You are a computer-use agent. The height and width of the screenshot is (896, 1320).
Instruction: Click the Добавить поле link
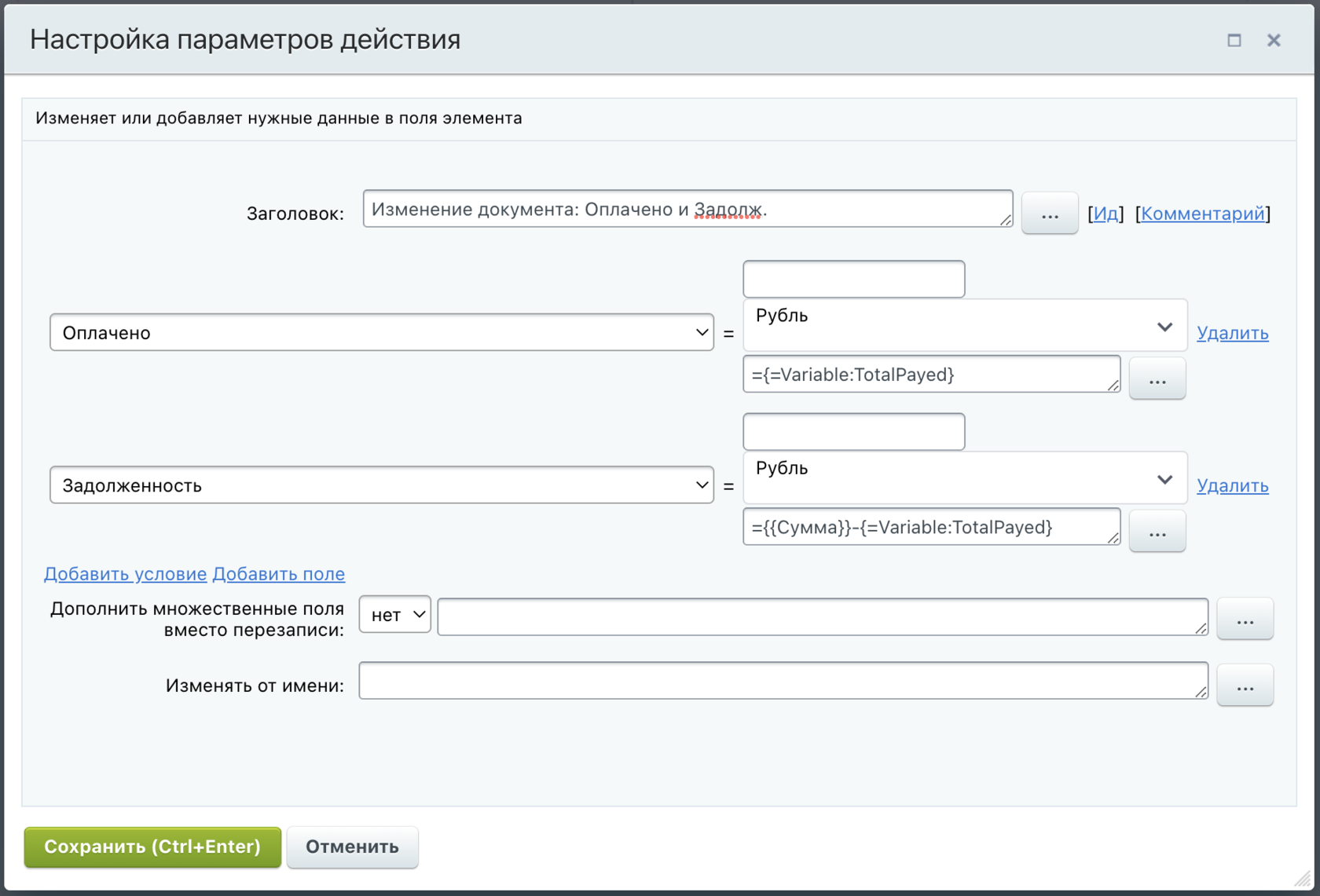(x=279, y=574)
